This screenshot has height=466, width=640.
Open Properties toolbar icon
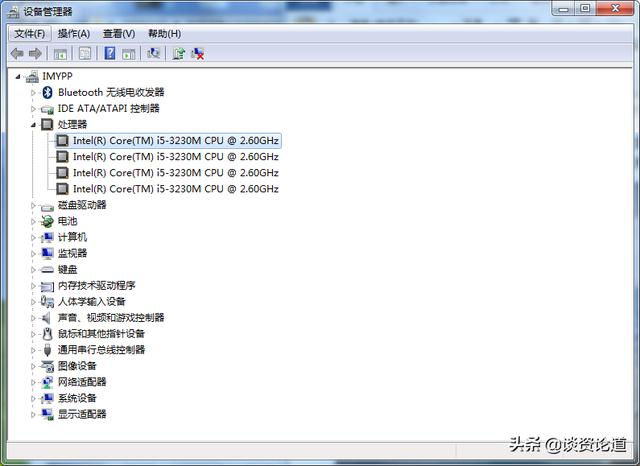coord(84,53)
